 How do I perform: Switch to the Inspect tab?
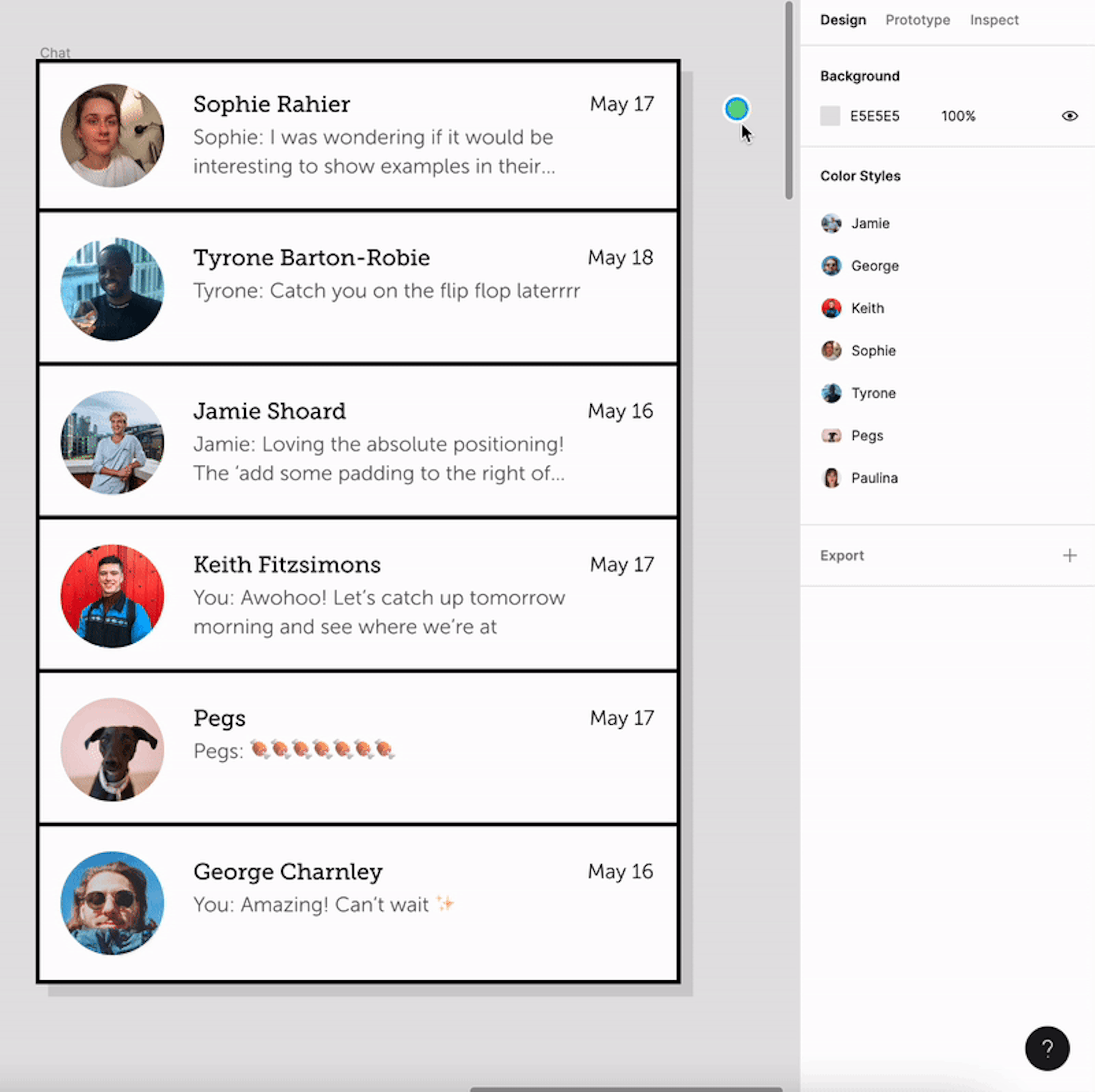[x=993, y=20]
